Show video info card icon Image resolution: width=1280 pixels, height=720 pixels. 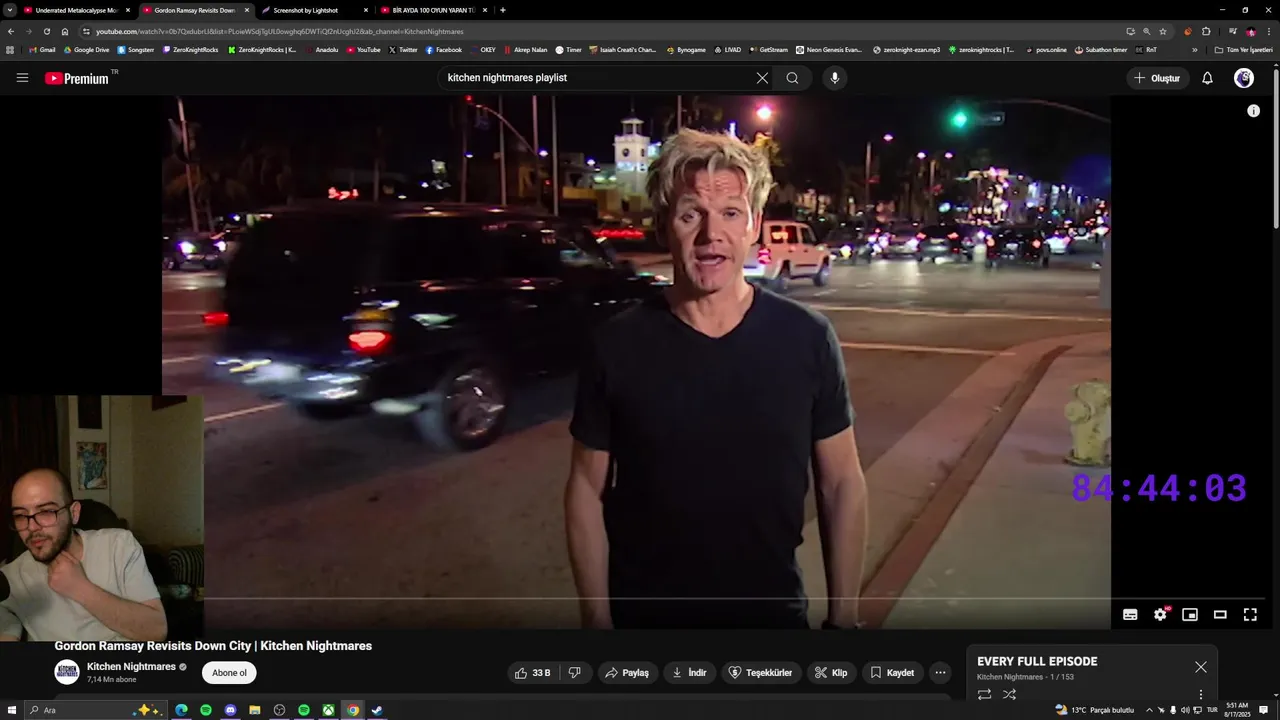pos(1253,111)
